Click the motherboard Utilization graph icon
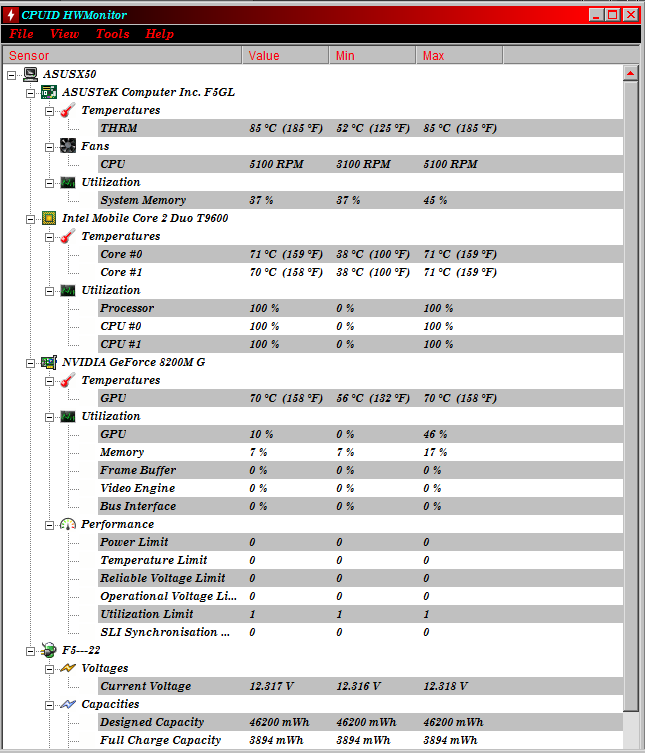645x753 pixels. click(x=68, y=182)
